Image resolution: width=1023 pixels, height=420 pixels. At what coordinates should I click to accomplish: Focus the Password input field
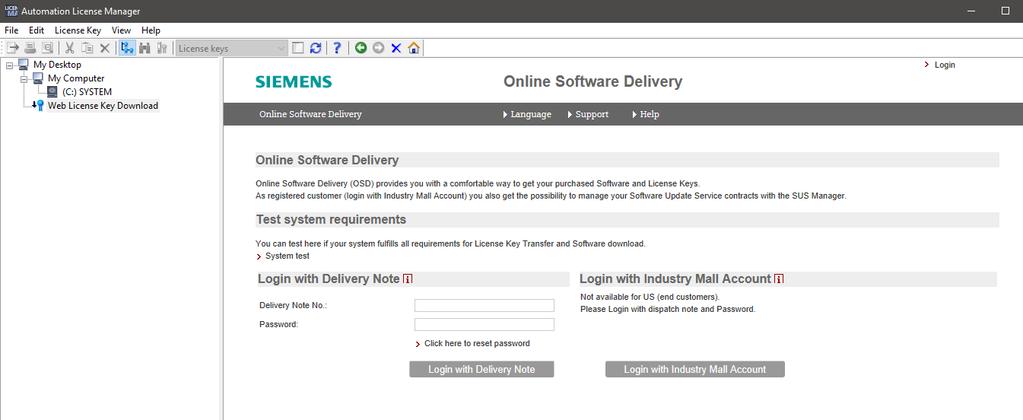point(484,324)
